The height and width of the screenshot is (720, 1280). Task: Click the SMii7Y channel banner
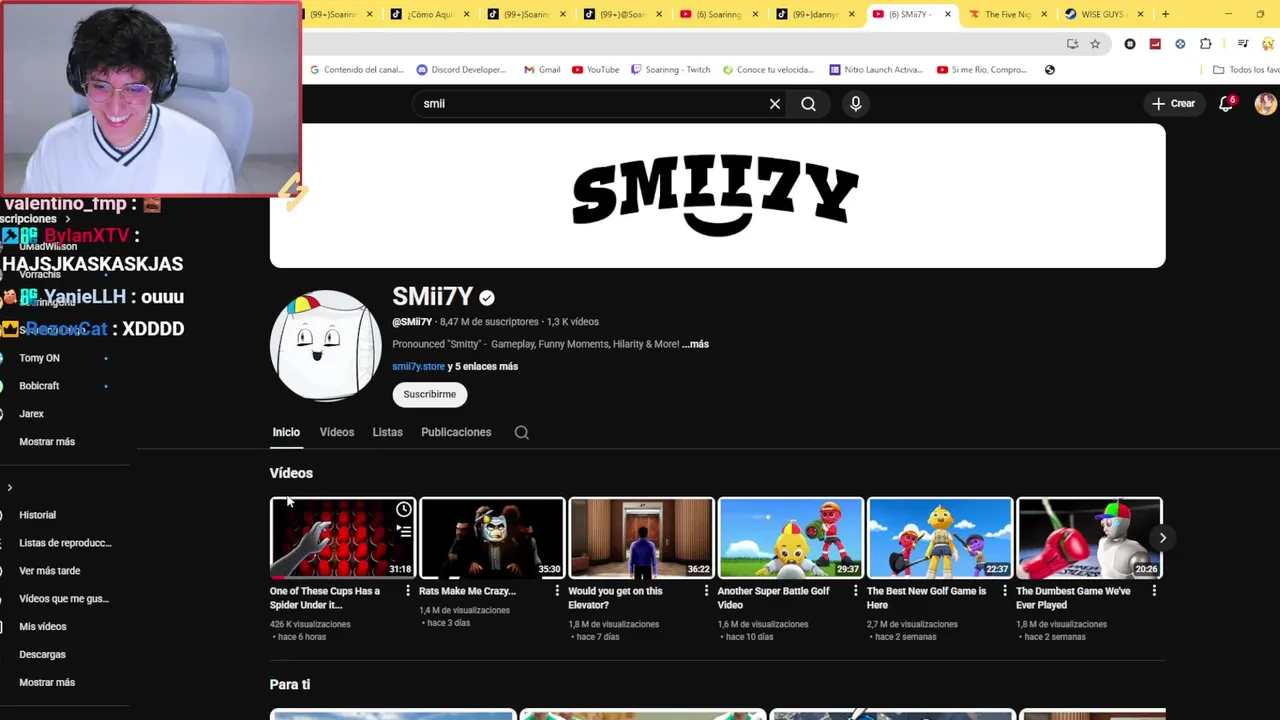(717, 196)
